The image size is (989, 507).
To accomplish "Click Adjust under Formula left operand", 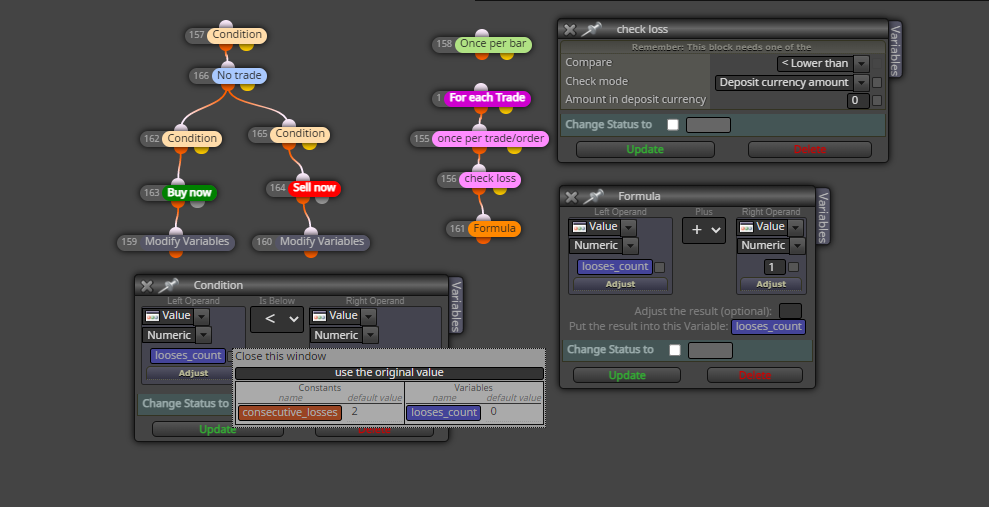I will tap(621, 284).
